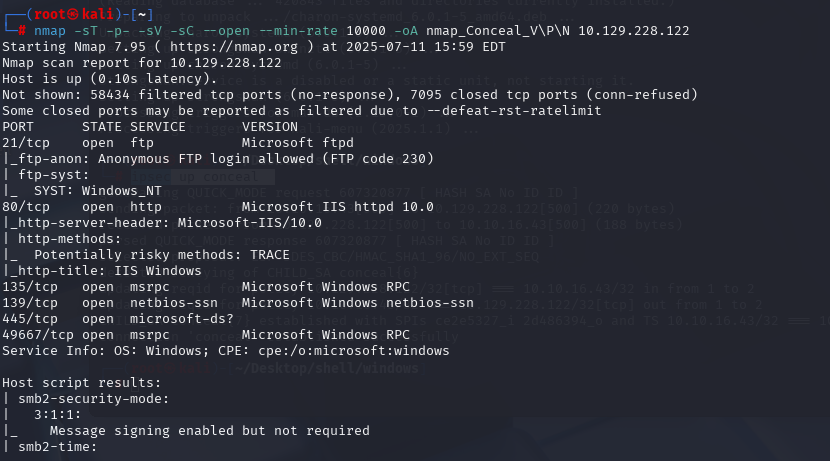Click the nmap command word

pos(50,31)
